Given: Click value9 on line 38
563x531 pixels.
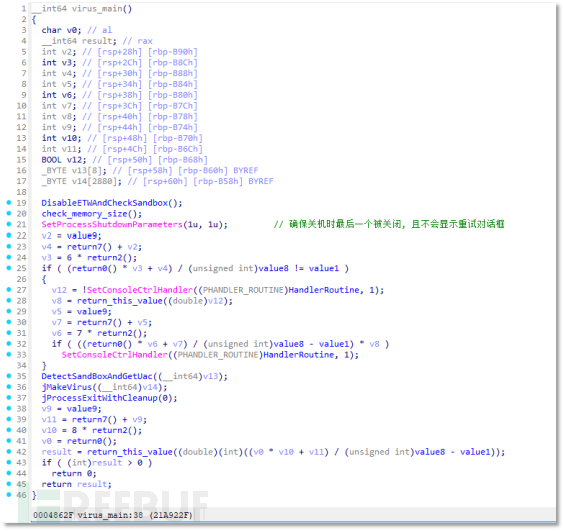Looking at the screenshot, I should 82,409.
